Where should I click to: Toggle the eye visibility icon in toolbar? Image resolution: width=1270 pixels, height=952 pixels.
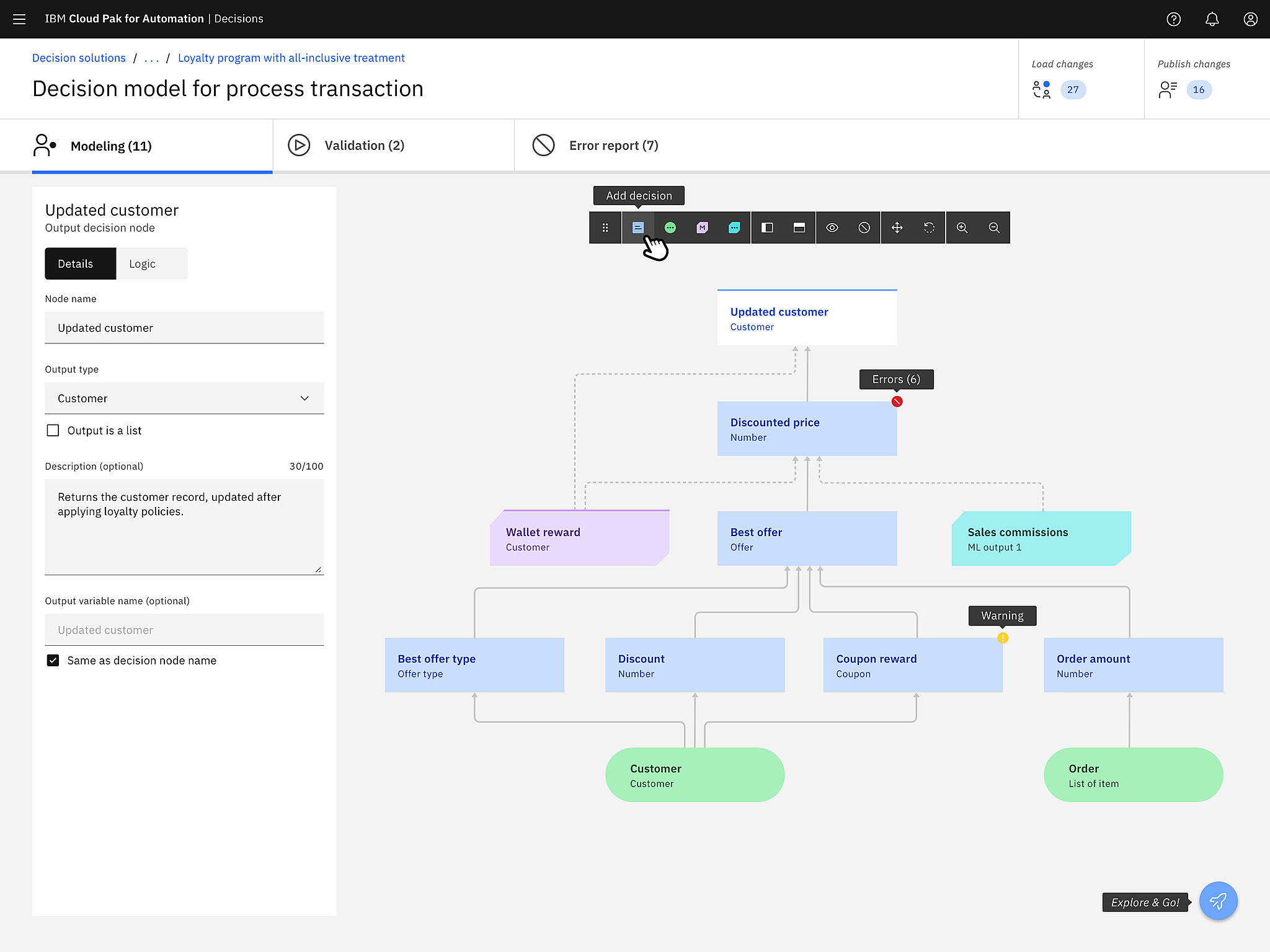832,227
